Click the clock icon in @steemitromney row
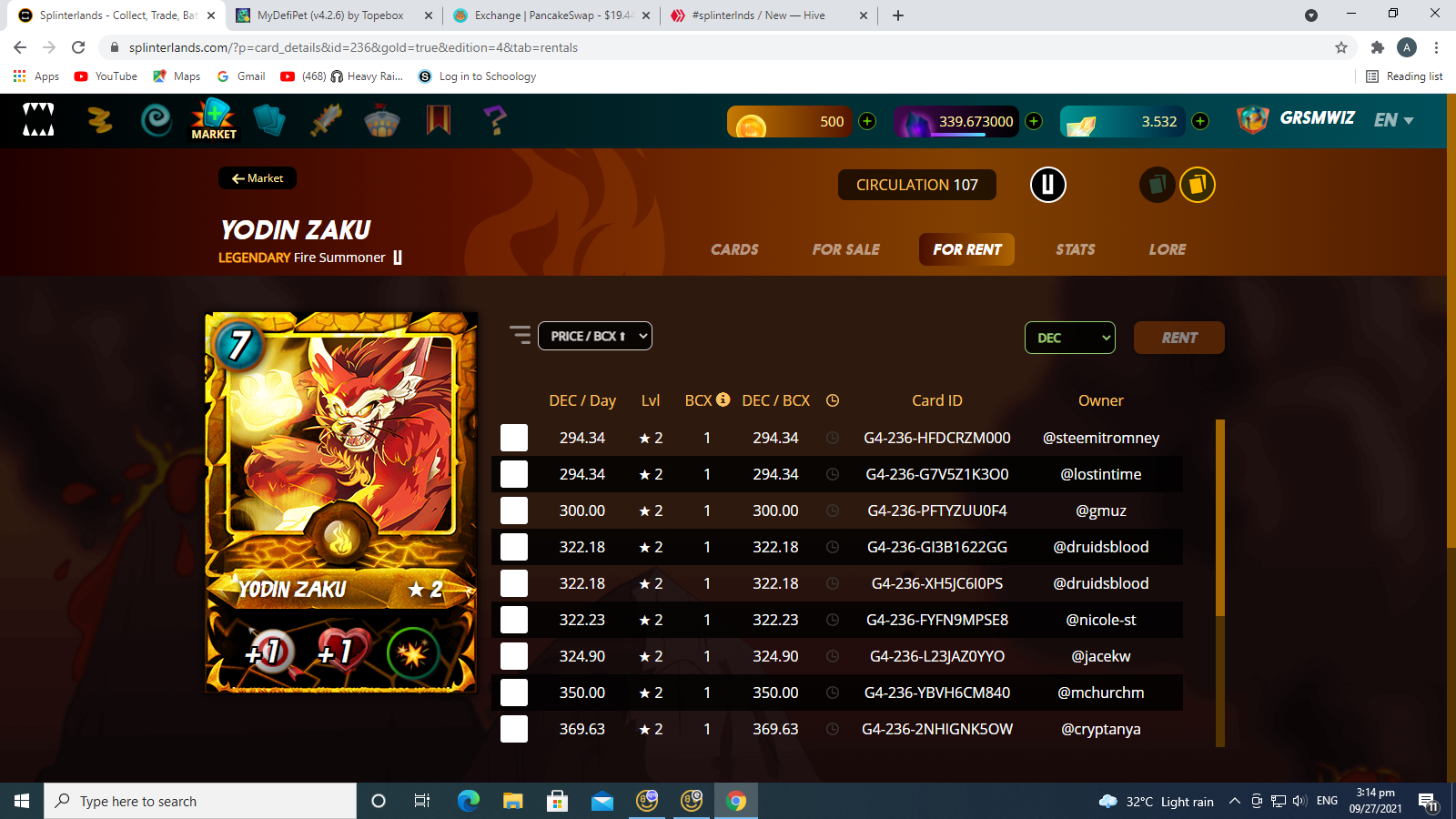 tap(832, 438)
